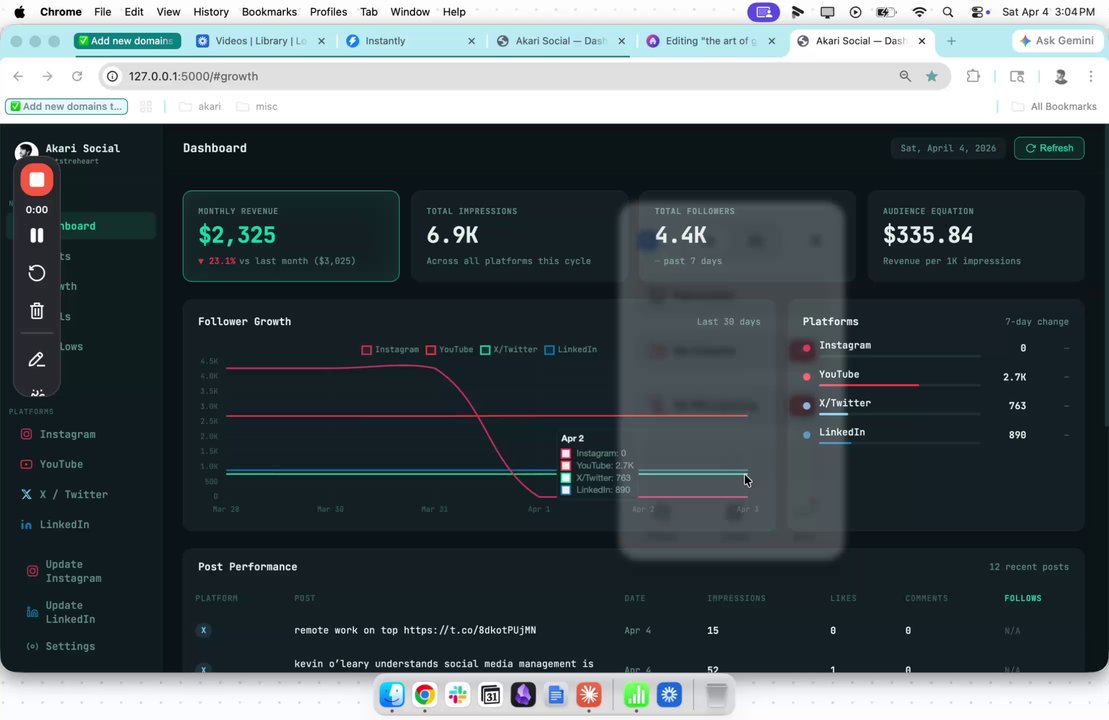Restart the recording via circular arrow

click(37, 273)
